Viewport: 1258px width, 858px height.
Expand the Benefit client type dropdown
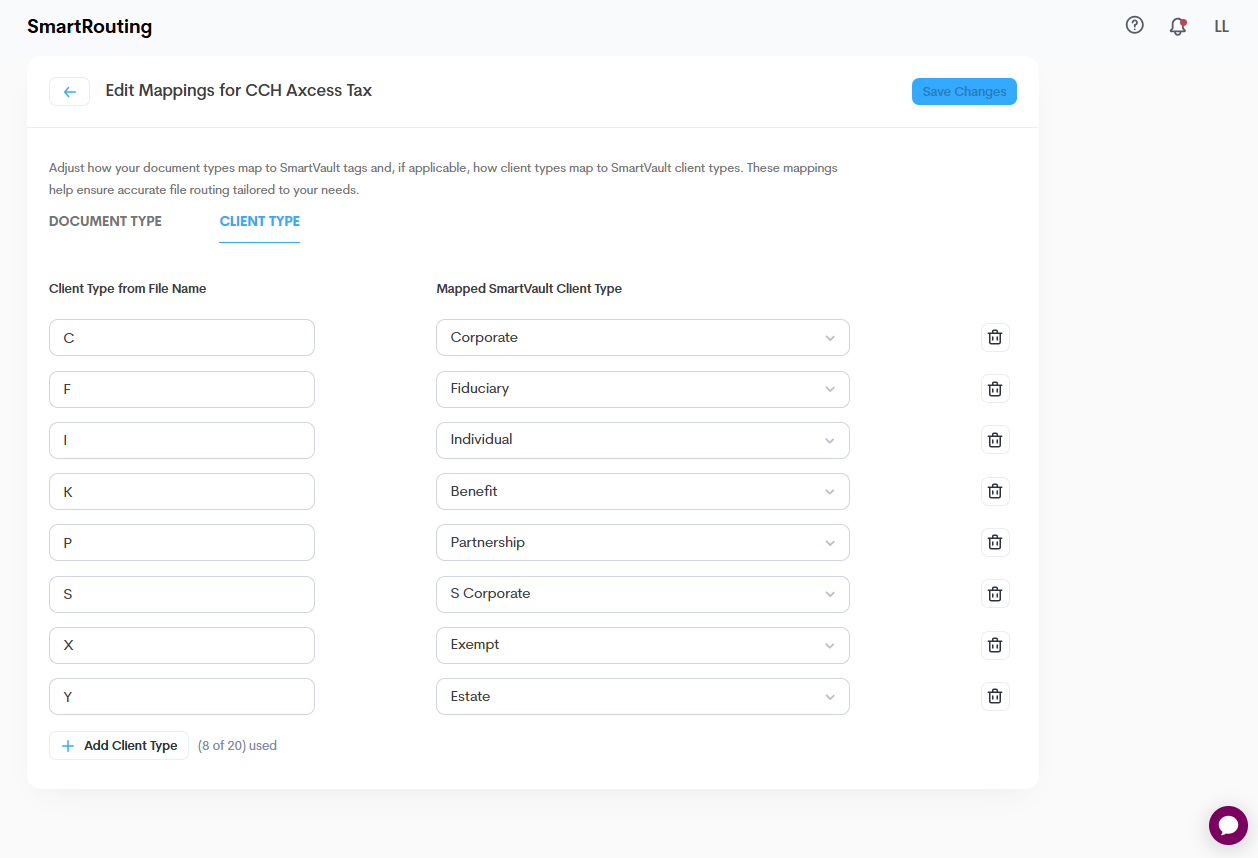pos(642,491)
